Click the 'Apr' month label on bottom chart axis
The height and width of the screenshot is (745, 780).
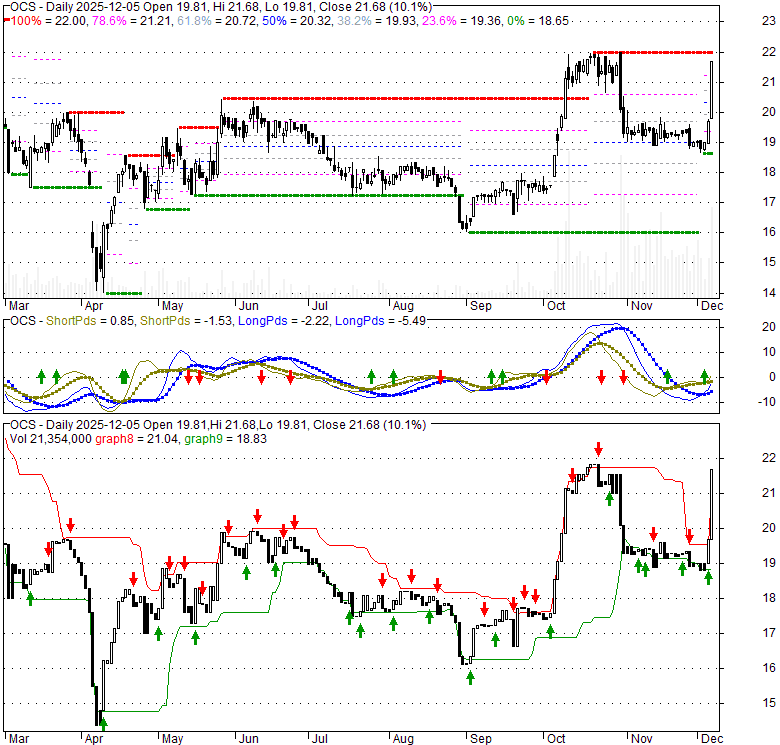(94, 739)
